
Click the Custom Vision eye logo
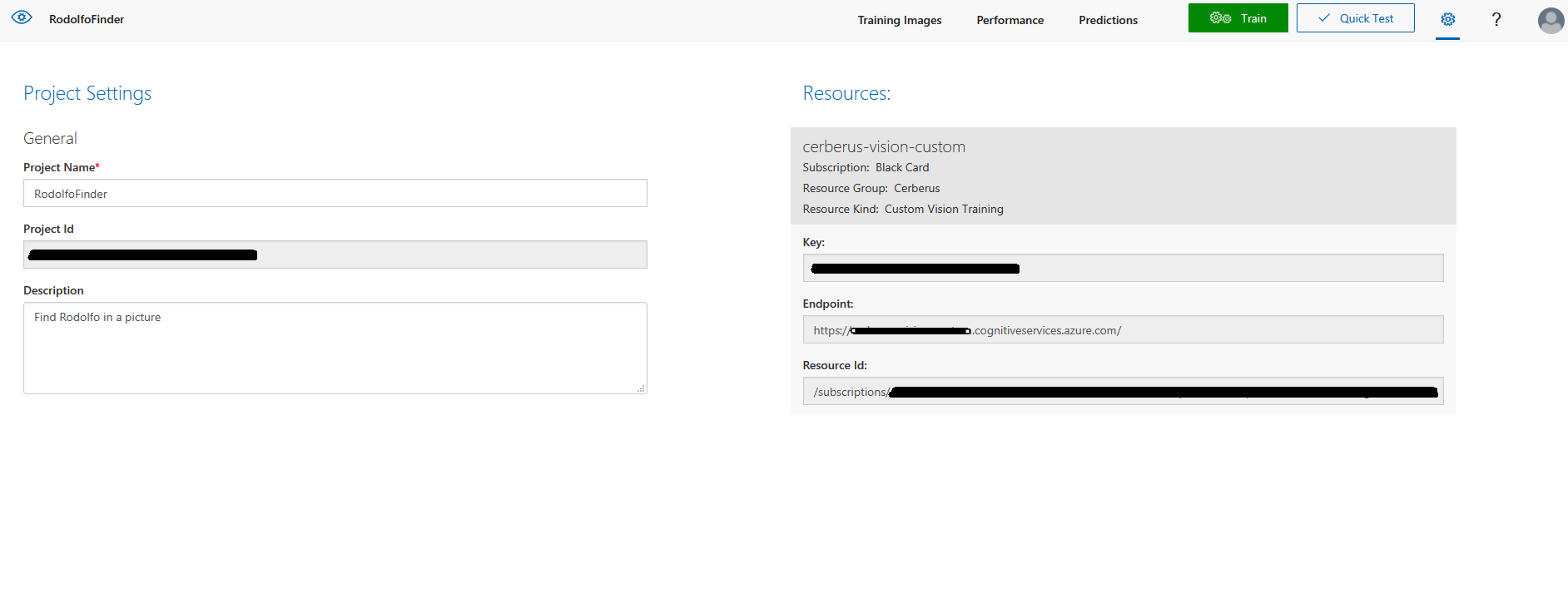[22, 17]
